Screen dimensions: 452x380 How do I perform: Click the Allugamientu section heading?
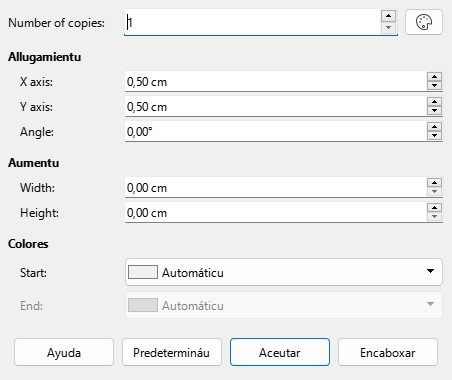tap(45, 57)
